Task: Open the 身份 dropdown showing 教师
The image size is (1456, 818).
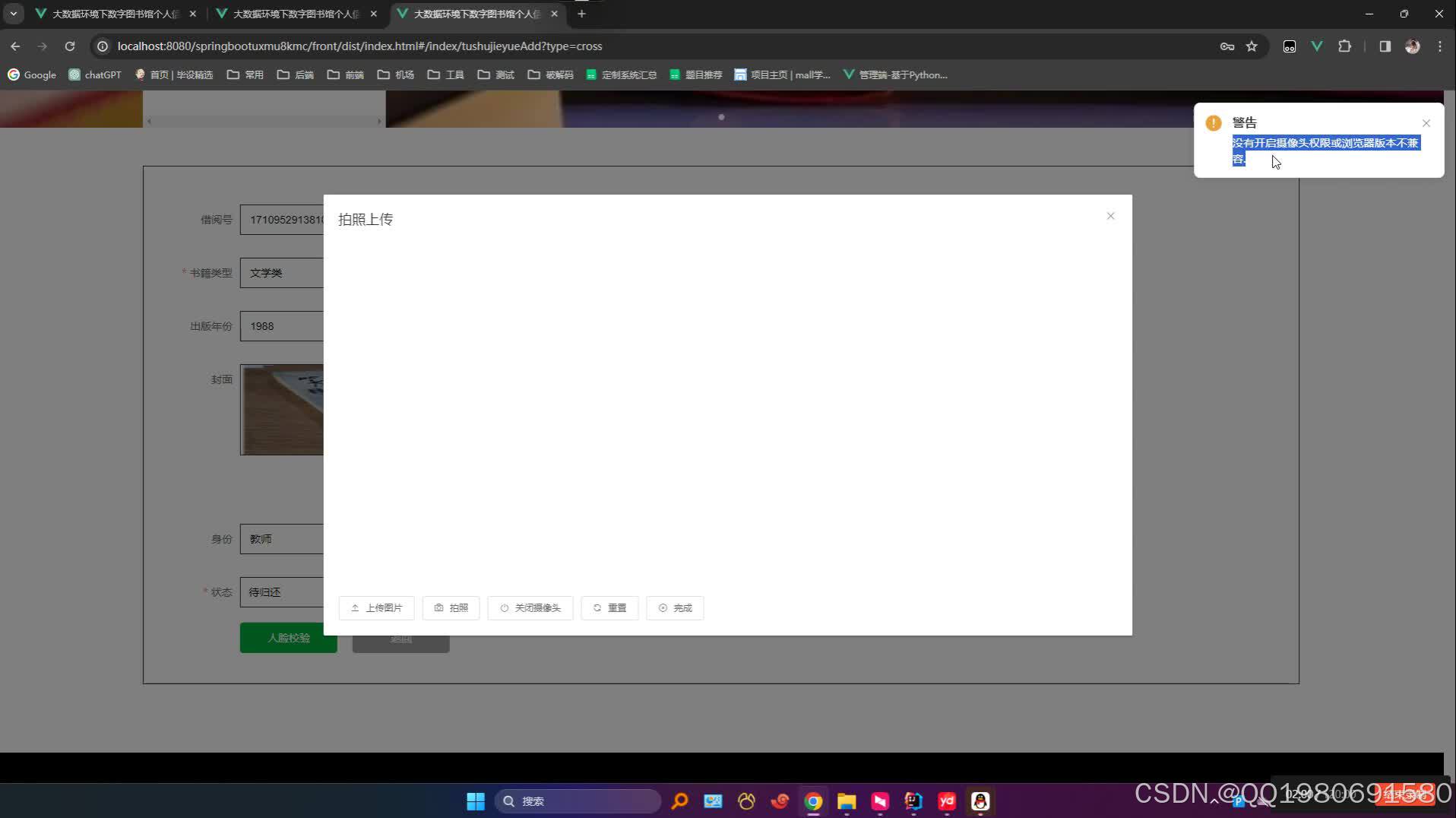Action: pos(281,538)
